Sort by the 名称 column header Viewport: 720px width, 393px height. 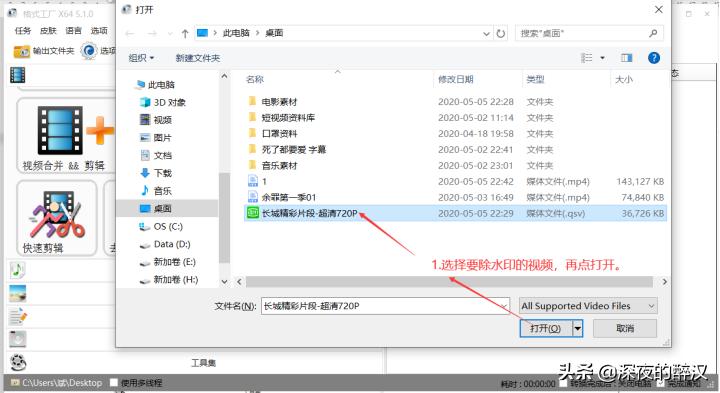point(255,79)
